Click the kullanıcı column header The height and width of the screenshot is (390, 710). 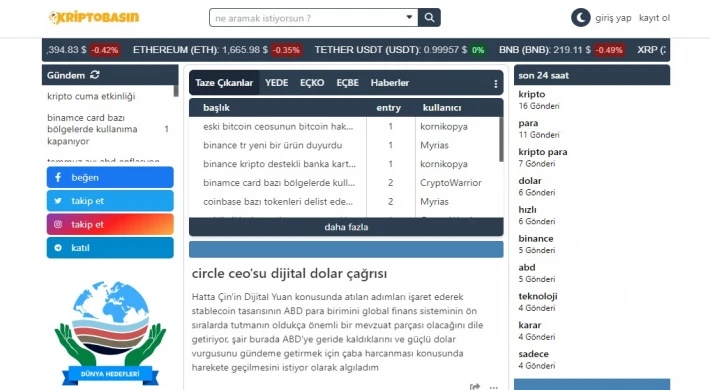442,108
